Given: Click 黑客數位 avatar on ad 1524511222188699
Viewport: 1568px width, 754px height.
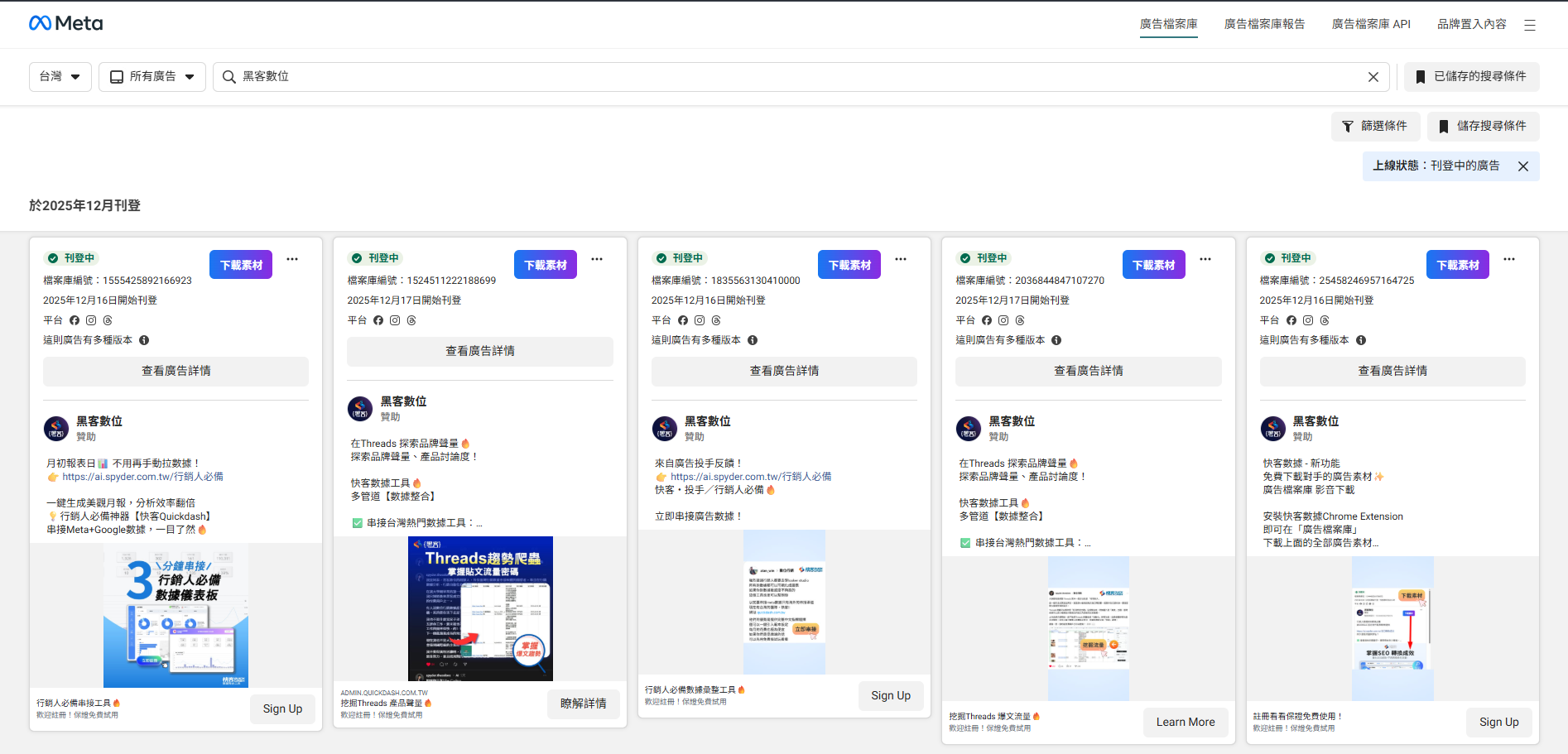Looking at the screenshot, I should [360, 409].
